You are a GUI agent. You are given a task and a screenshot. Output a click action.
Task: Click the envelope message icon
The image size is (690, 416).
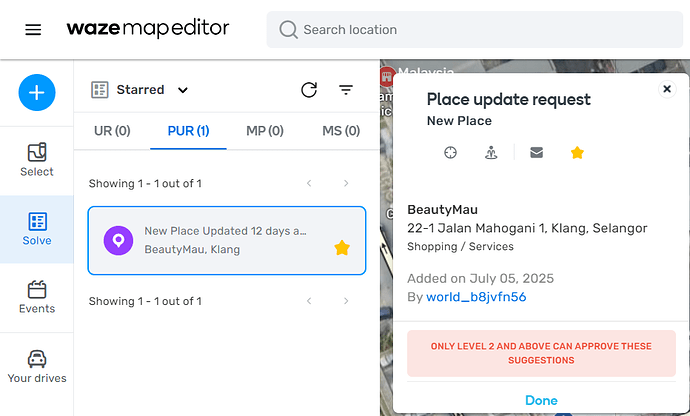click(x=536, y=153)
